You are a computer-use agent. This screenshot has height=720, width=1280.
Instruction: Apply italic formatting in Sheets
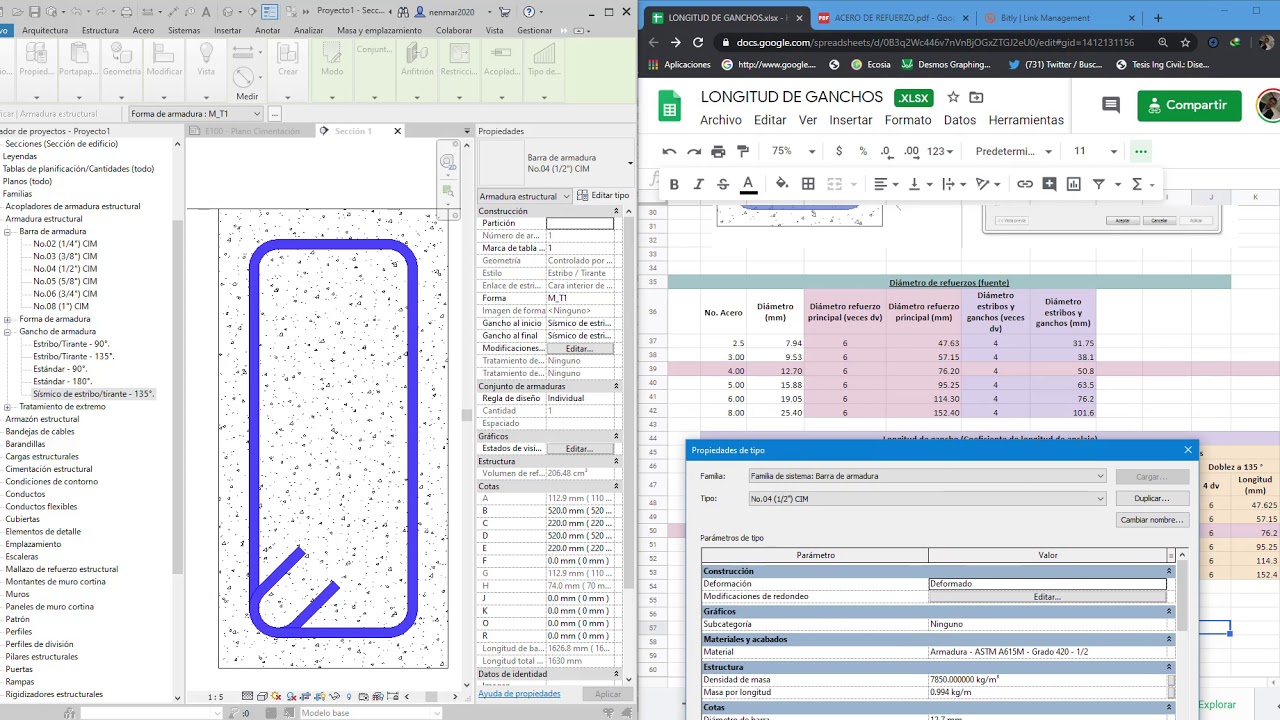pos(698,184)
